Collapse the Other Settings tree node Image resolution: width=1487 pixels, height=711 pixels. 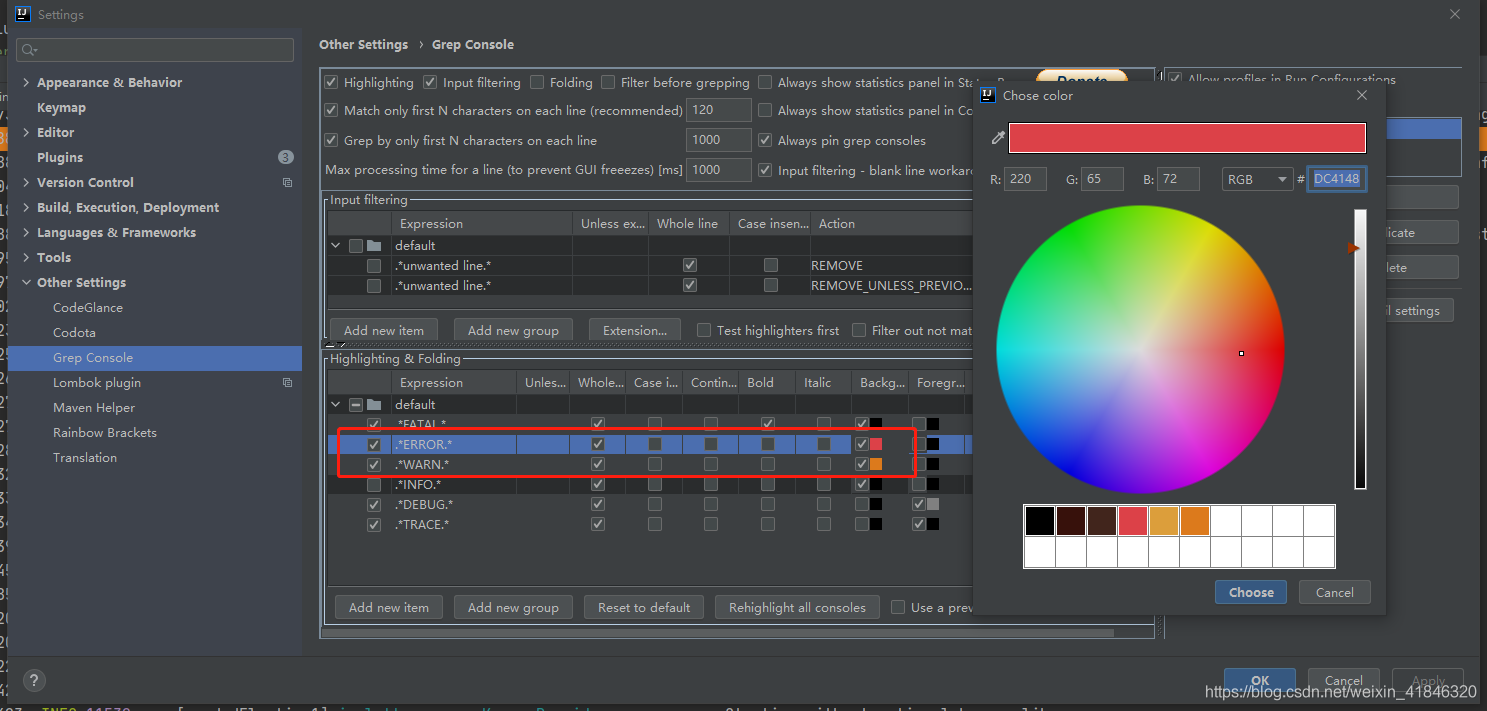(26, 283)
